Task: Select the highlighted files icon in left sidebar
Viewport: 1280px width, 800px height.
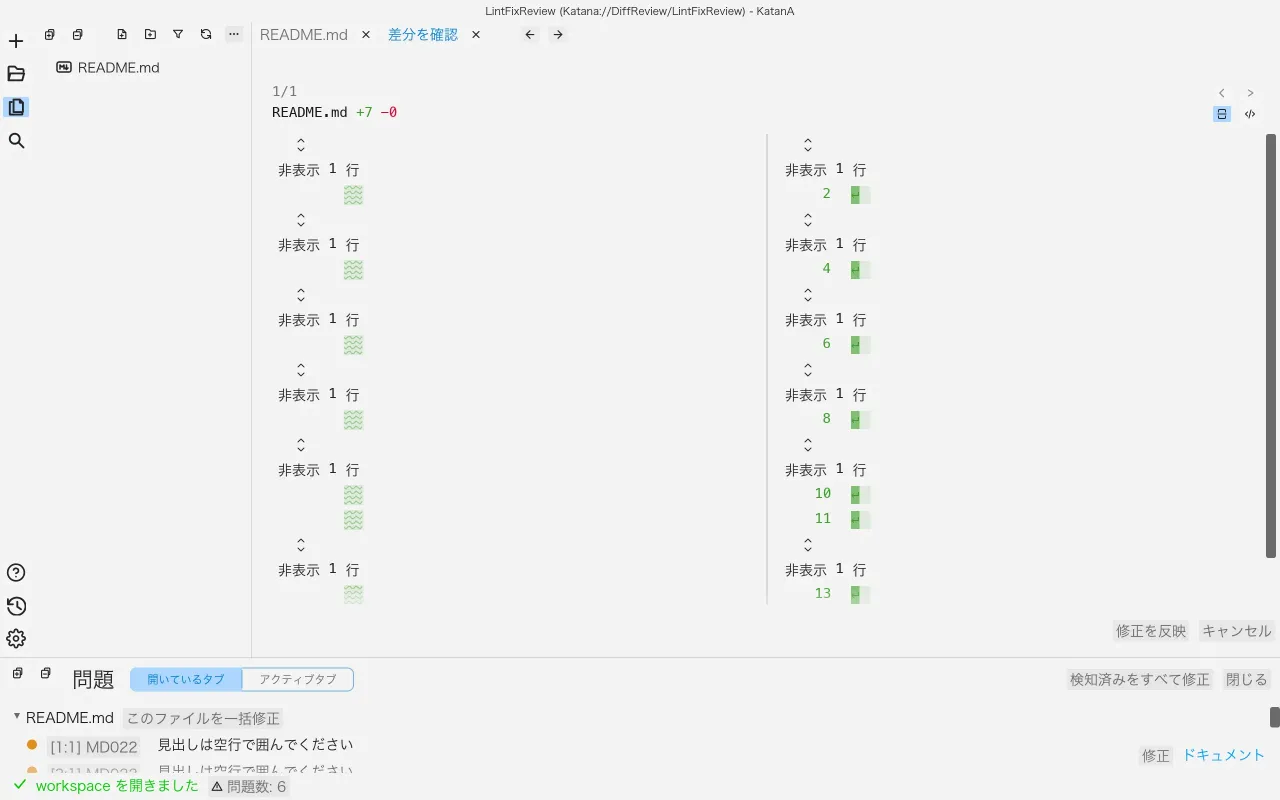Action: pos(16,107)
